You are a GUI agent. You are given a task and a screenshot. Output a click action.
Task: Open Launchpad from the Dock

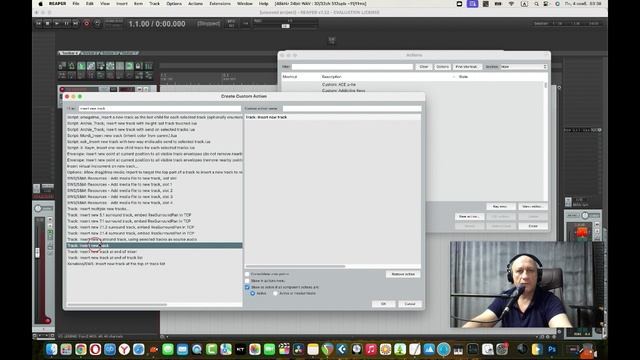66,349
